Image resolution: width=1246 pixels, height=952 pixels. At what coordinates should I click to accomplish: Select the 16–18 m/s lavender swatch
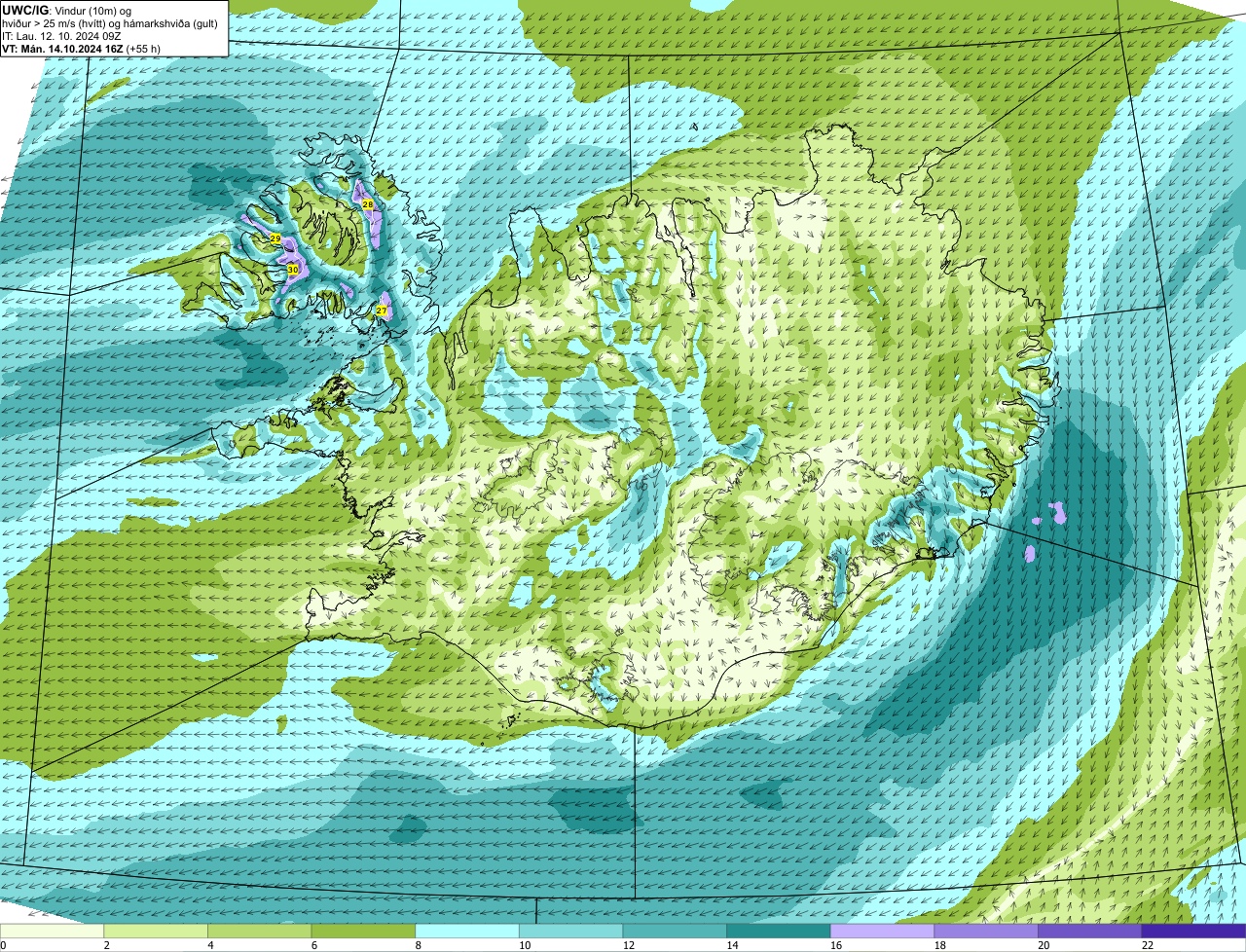[883, 931]
